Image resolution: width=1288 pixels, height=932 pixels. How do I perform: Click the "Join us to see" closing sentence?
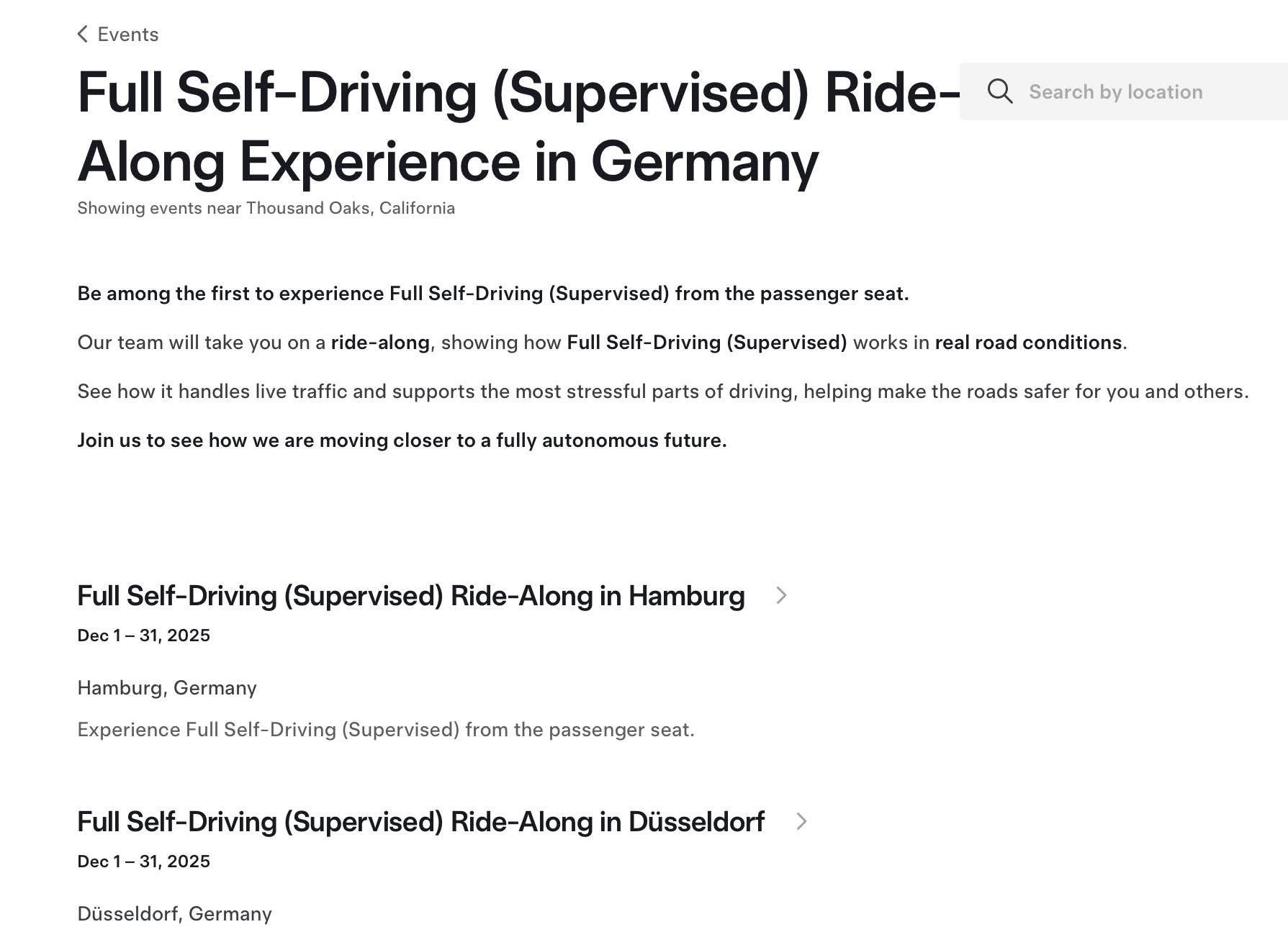(402, 441)
